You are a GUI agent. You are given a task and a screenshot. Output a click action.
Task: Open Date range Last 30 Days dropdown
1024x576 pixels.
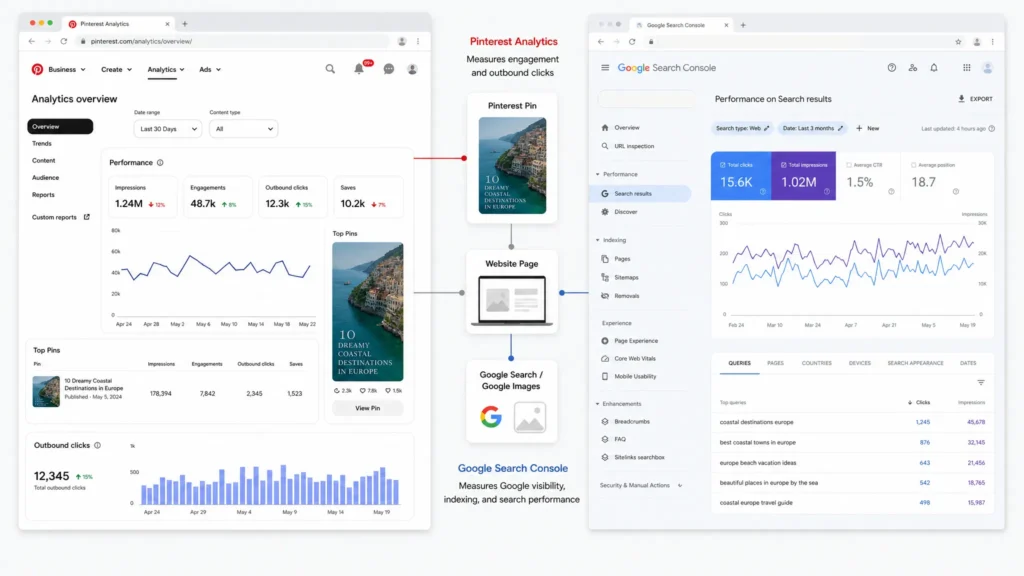point(168,129)
